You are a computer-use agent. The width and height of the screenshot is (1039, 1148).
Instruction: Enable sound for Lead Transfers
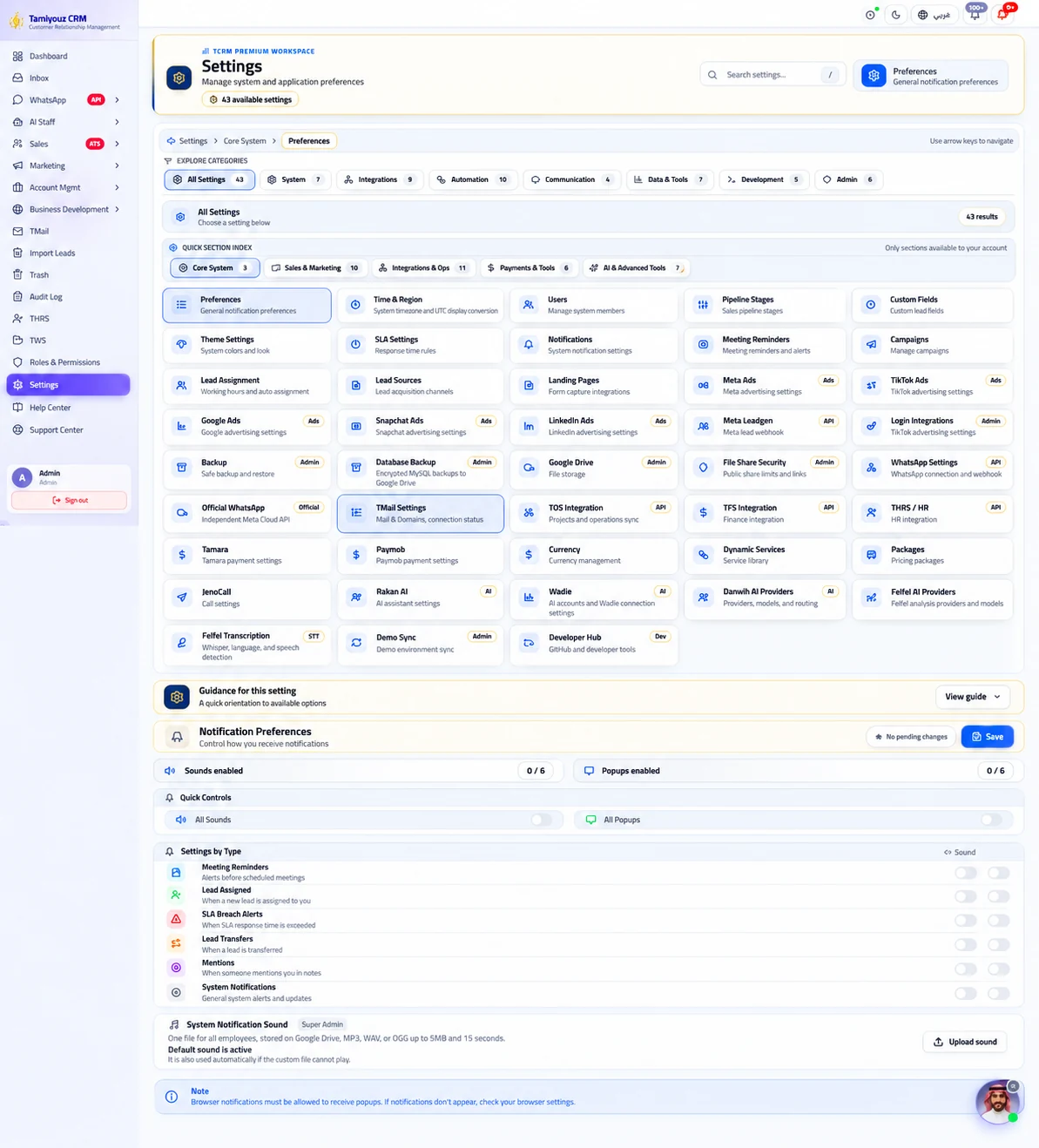966,944
